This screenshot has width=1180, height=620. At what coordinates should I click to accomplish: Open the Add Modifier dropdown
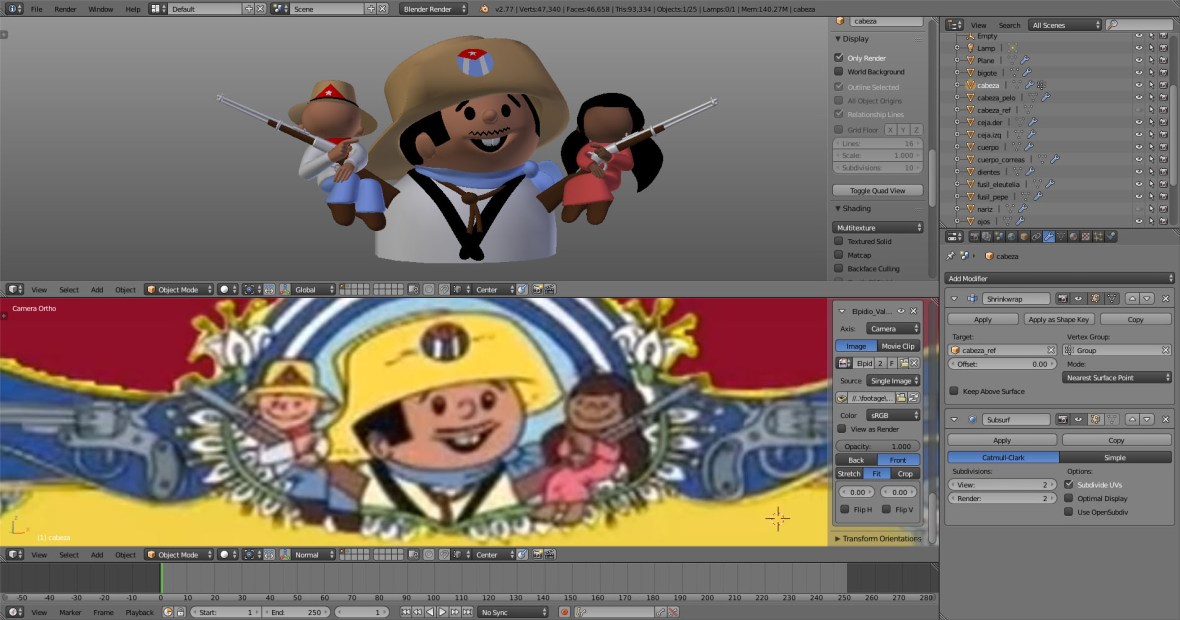coord(1059,278)
